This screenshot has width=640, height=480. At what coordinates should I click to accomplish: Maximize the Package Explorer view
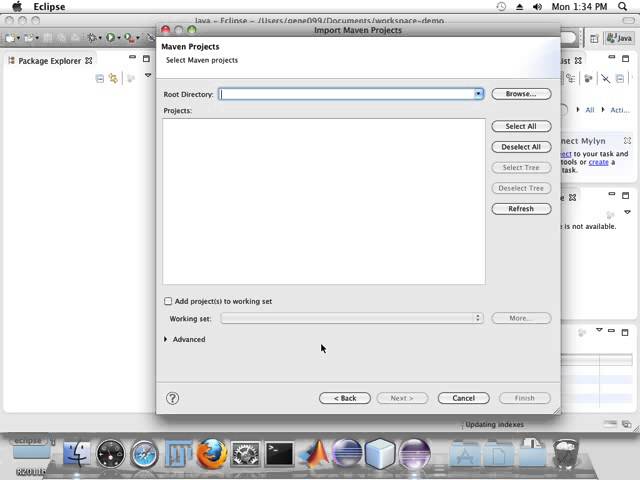coord(146,59)
